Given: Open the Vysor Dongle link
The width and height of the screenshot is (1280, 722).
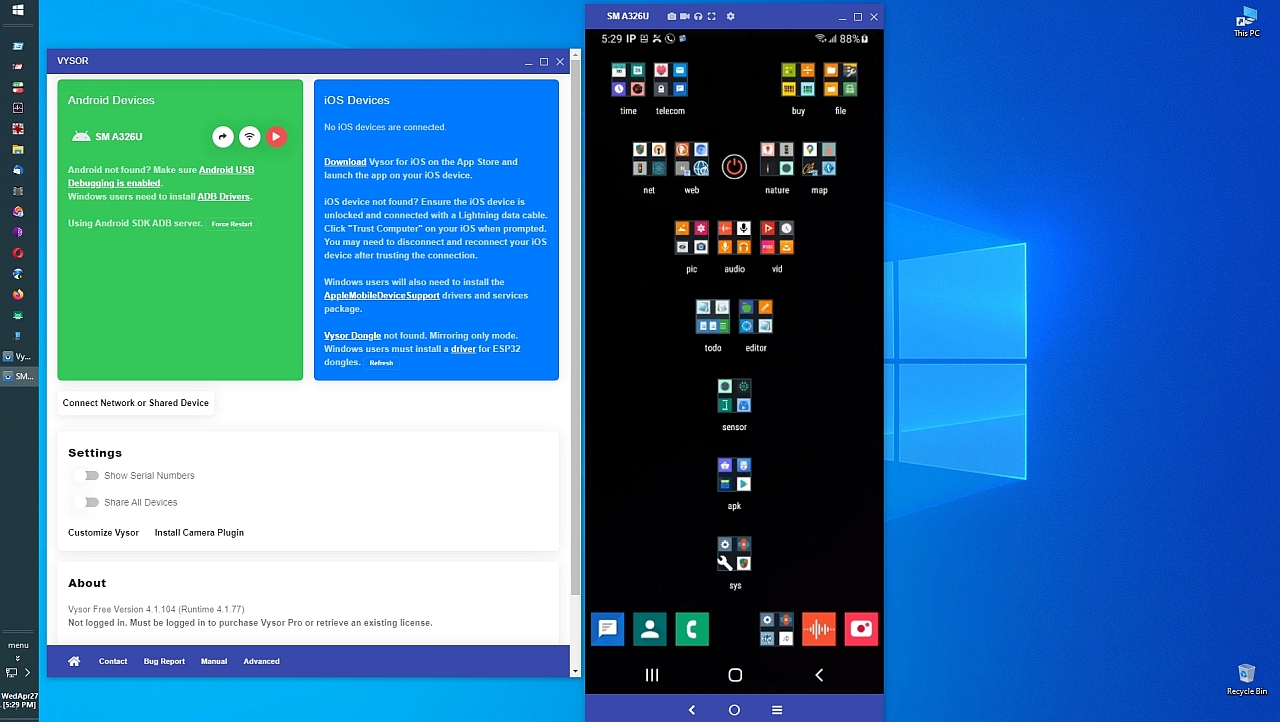Looking at the screenshot, I should (x=352, y=336).
